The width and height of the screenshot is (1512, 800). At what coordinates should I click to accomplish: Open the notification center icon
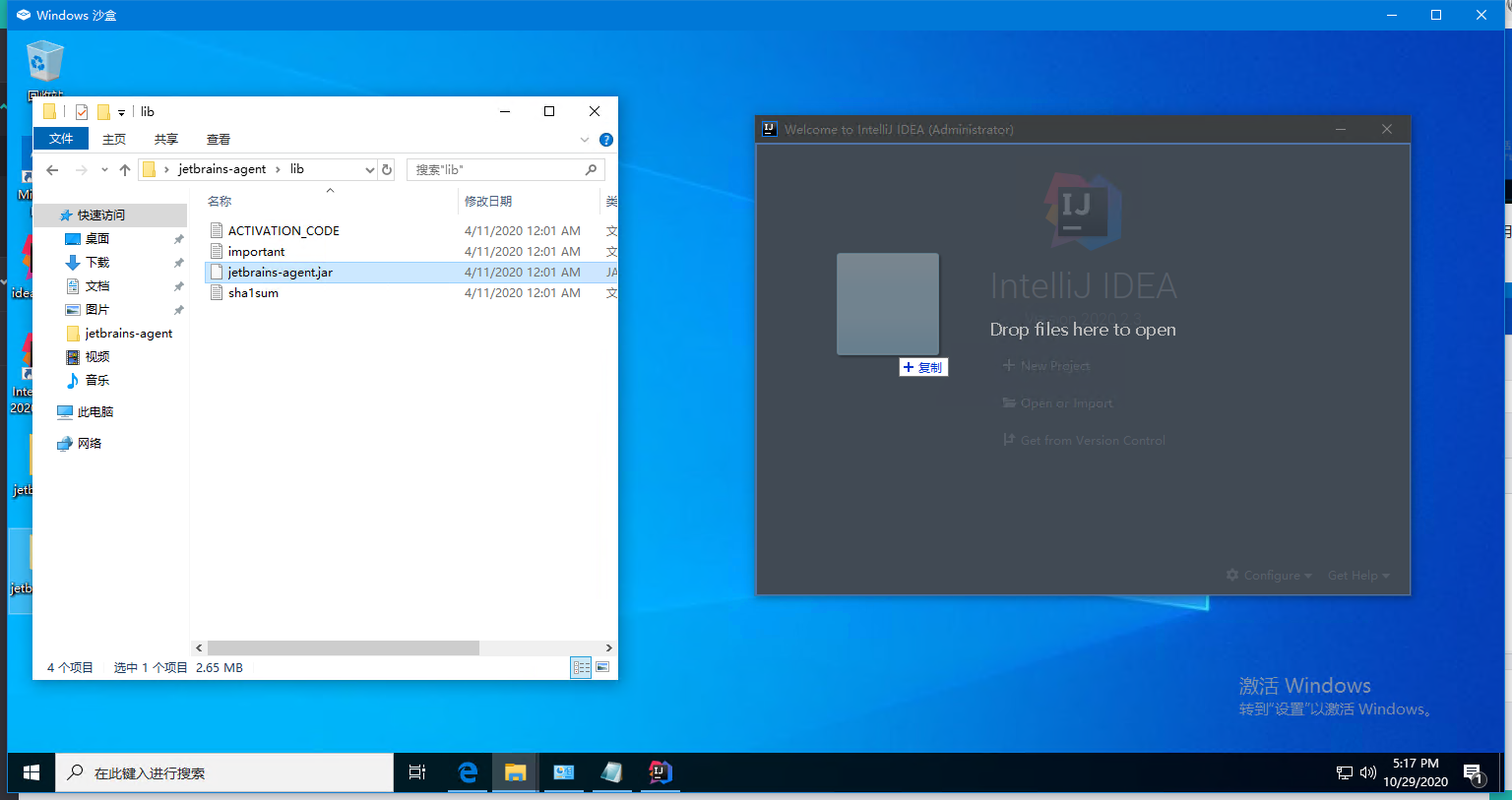point(1473,773)
